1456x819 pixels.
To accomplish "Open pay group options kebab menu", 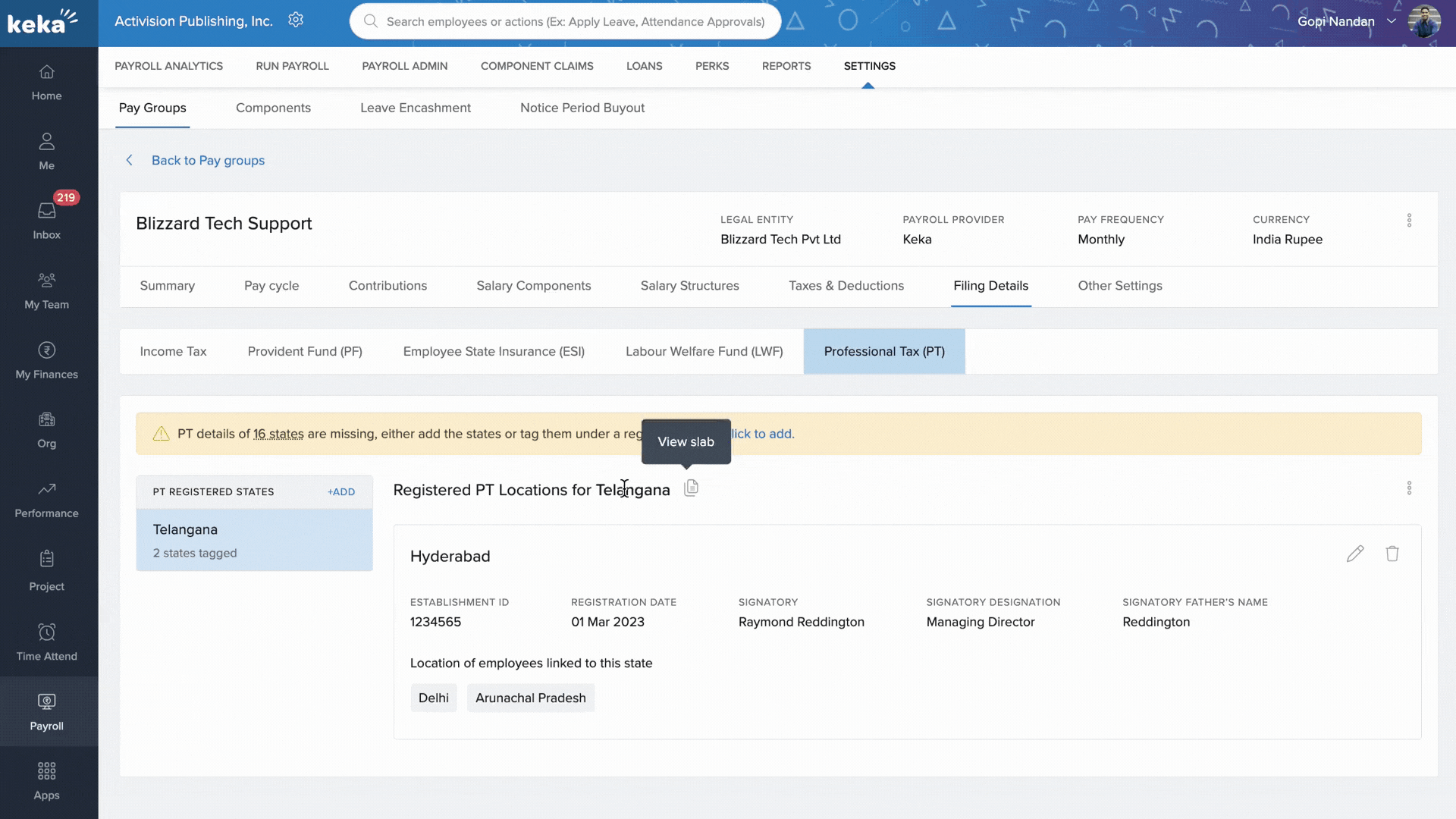I will click(1409, 221).
